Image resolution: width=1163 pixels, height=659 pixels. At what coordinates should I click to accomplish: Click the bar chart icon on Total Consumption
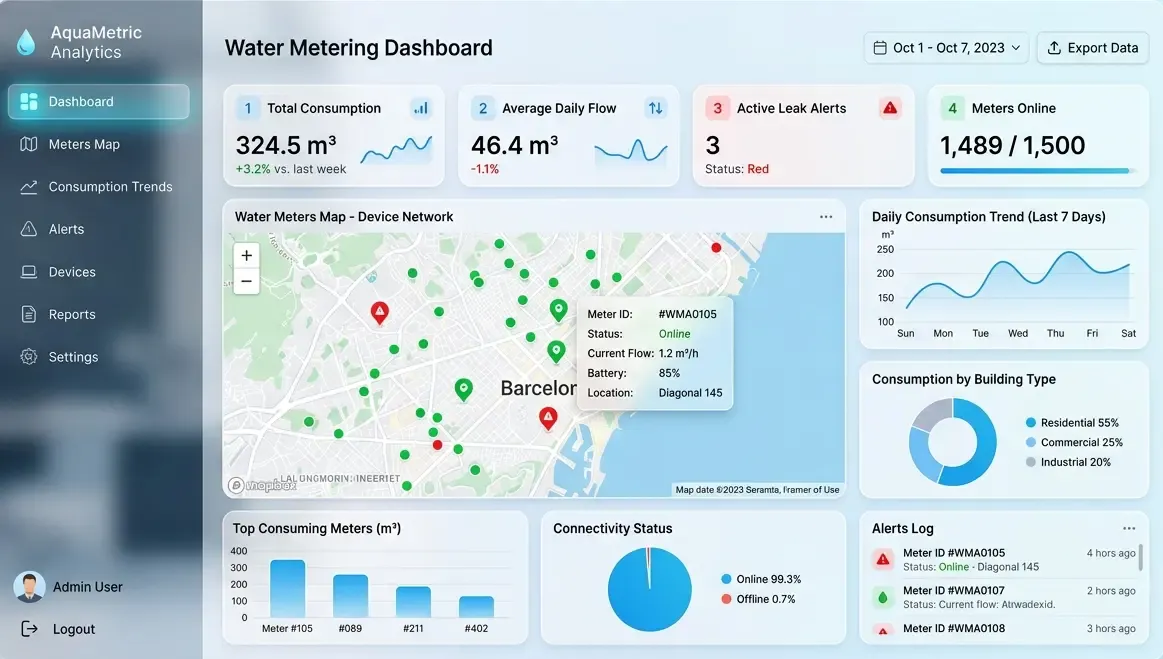(x=421, y=108)
